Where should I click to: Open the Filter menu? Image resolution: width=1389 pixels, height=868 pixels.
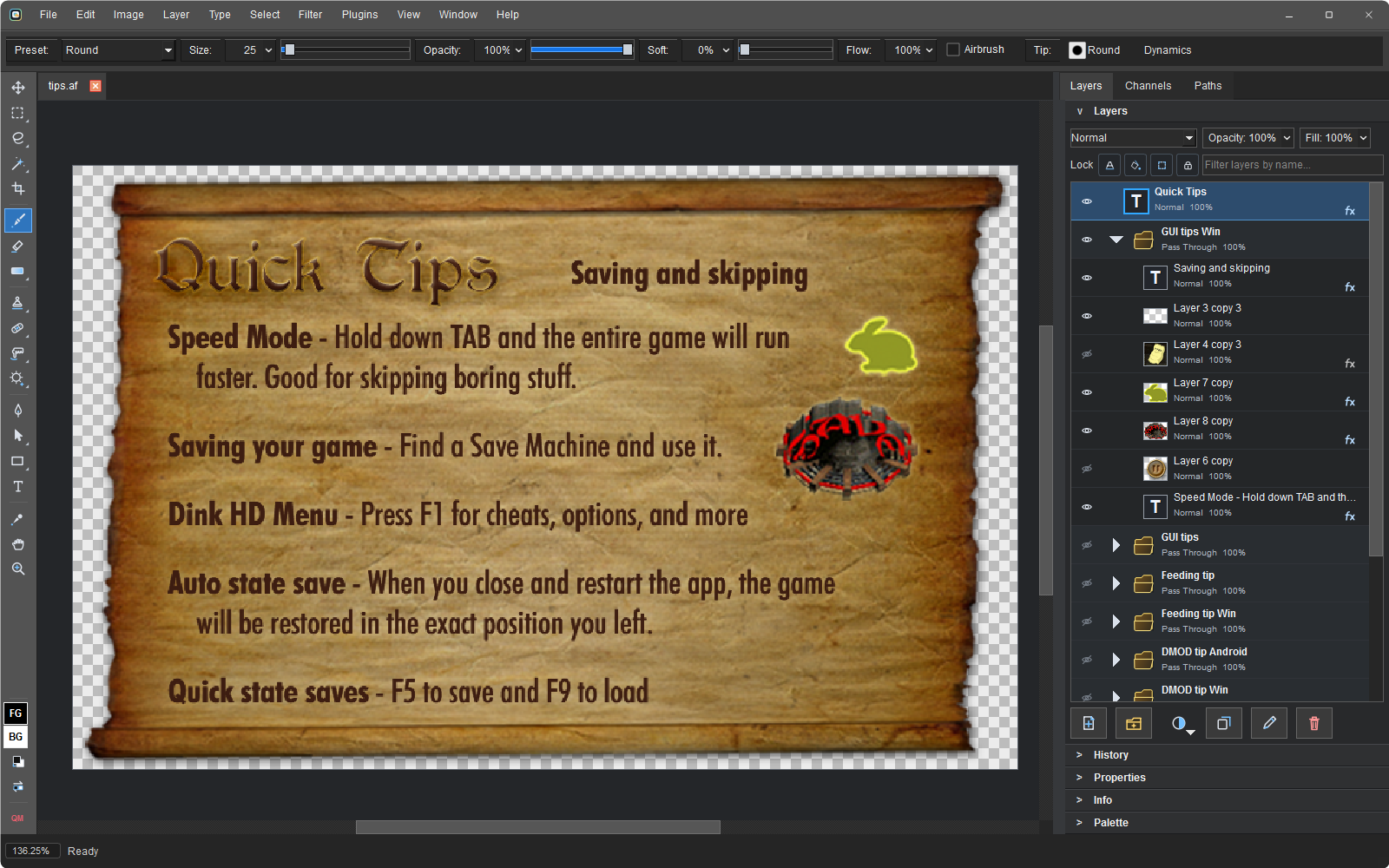(x=310, y=15)
